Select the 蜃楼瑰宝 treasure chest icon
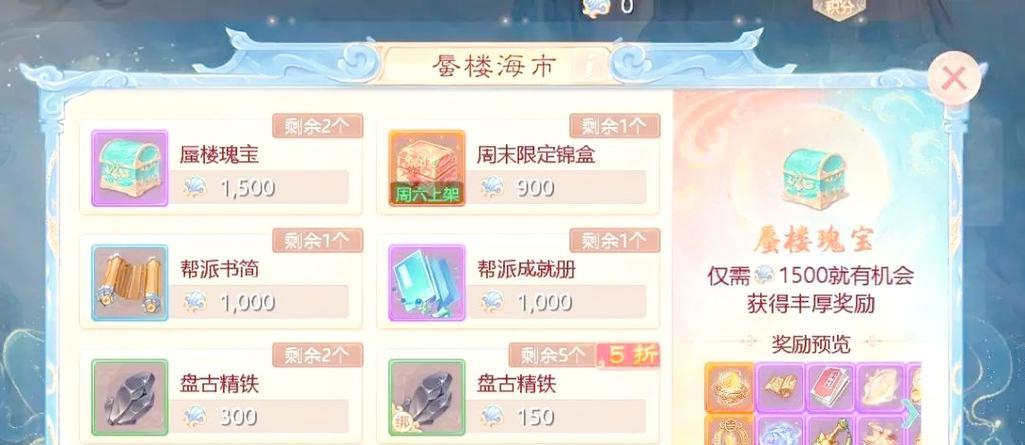Screen dimensions: 1025x445 point(129,168)
